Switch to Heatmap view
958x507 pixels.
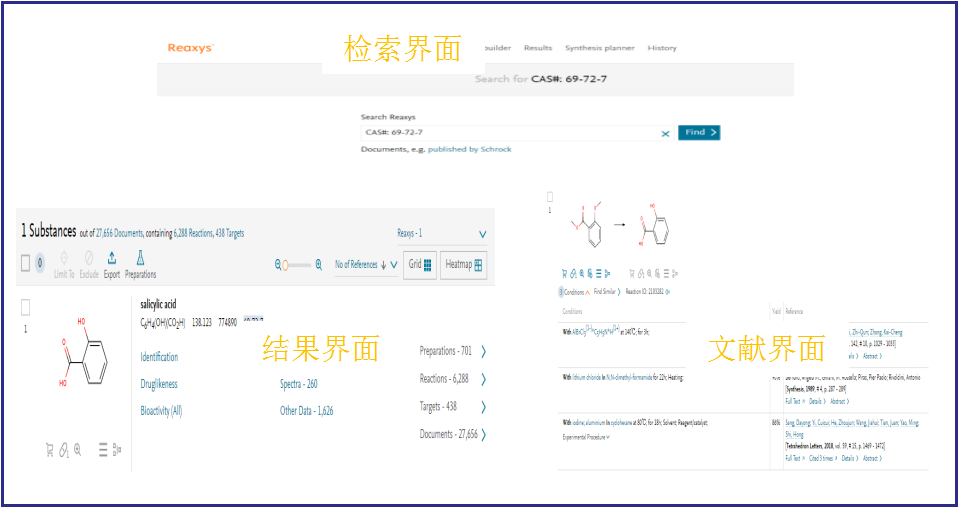click(x=464, y=265)
